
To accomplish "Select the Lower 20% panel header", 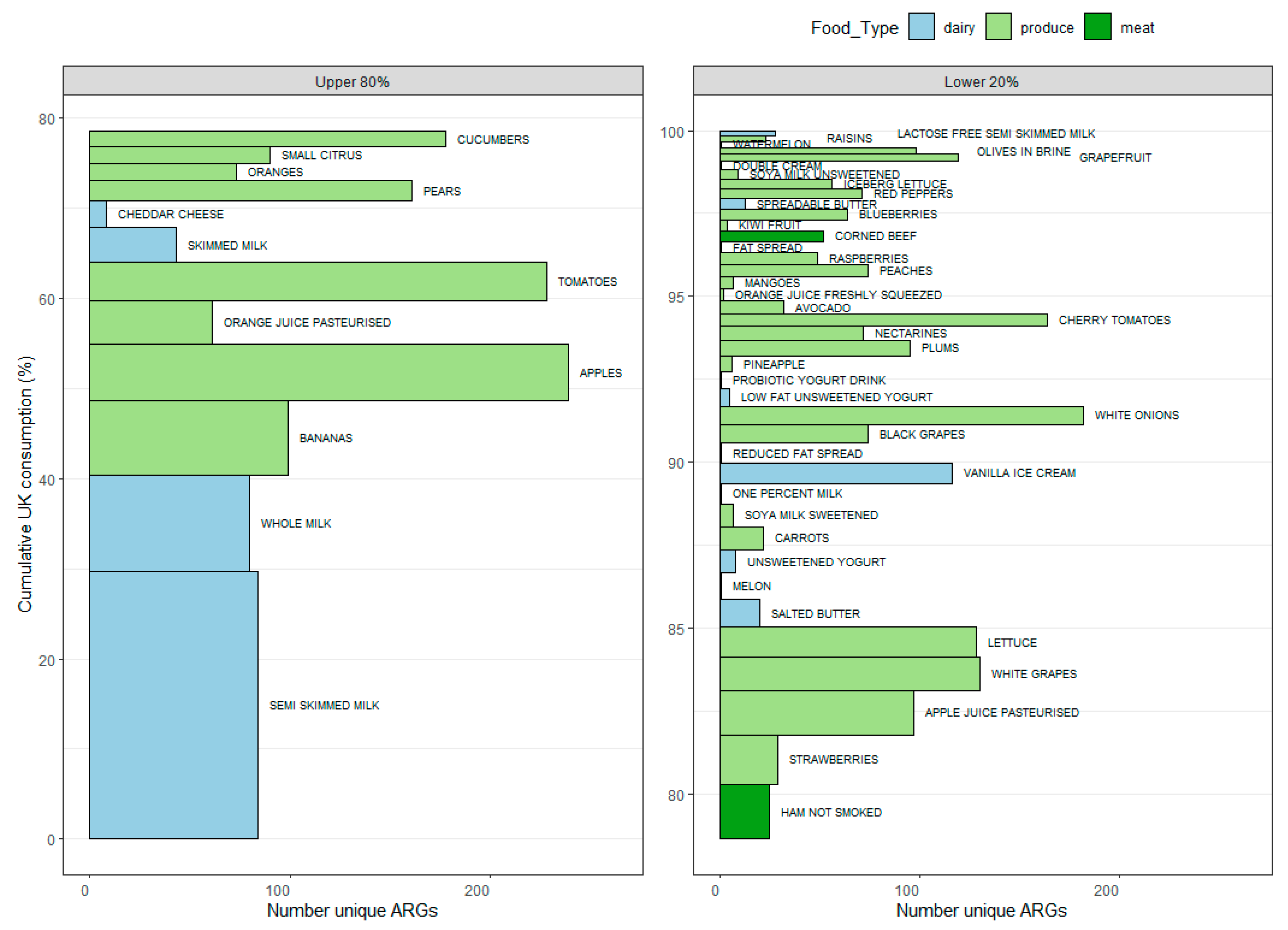I will (x=983, y=81).
